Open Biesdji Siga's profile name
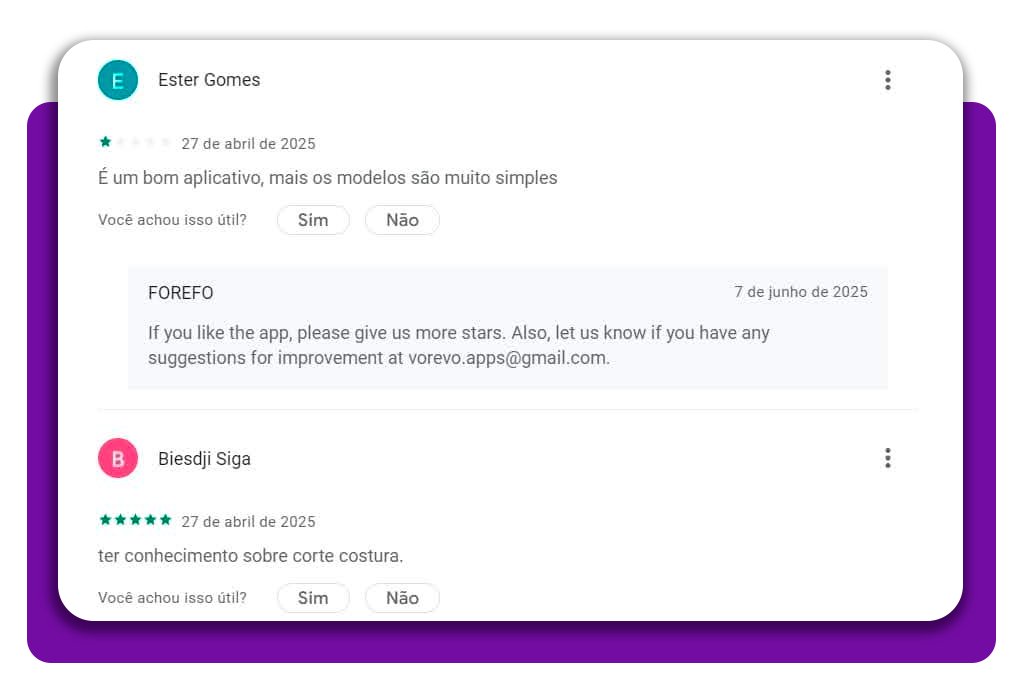This screenshot has width=1024, height=693. tap(204, 459)
